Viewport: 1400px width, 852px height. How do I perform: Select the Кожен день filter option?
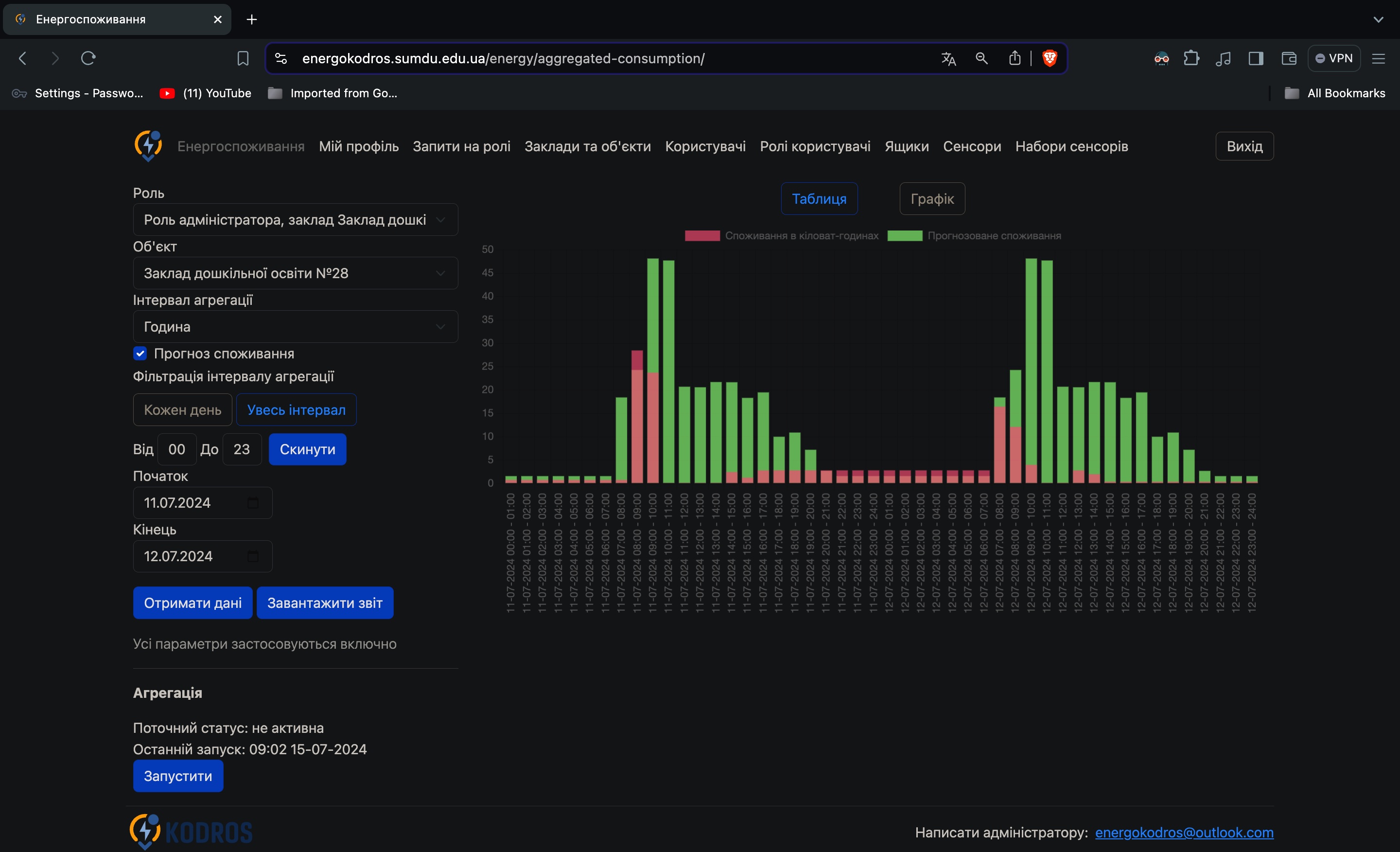click(182, 409)
